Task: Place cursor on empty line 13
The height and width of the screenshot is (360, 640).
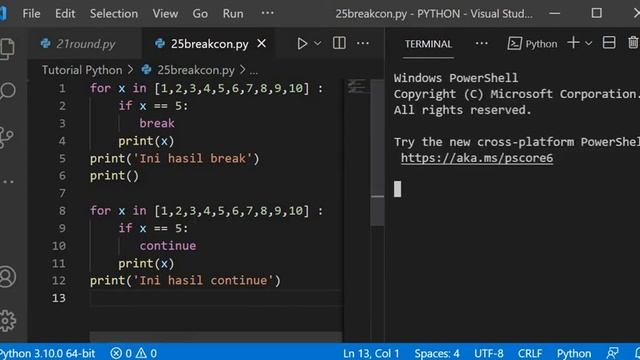Action: 216,298
